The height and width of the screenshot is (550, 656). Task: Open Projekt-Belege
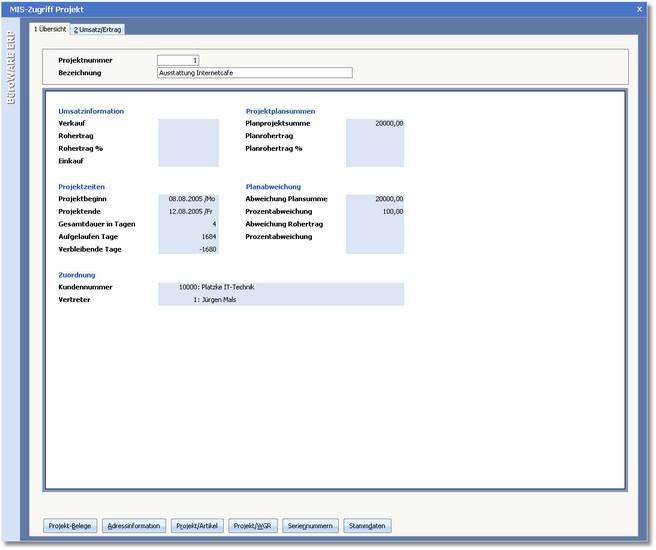coord(71,526)
